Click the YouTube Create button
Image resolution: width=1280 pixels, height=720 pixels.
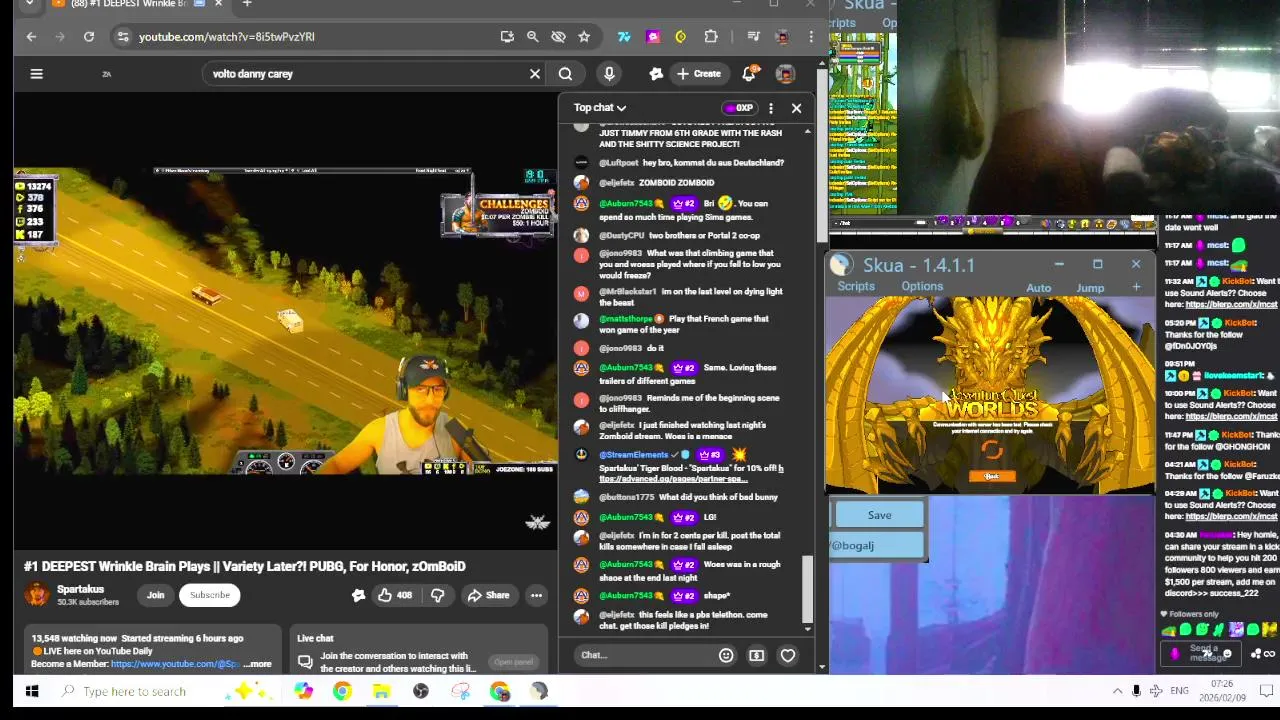[x=698, y=73]
